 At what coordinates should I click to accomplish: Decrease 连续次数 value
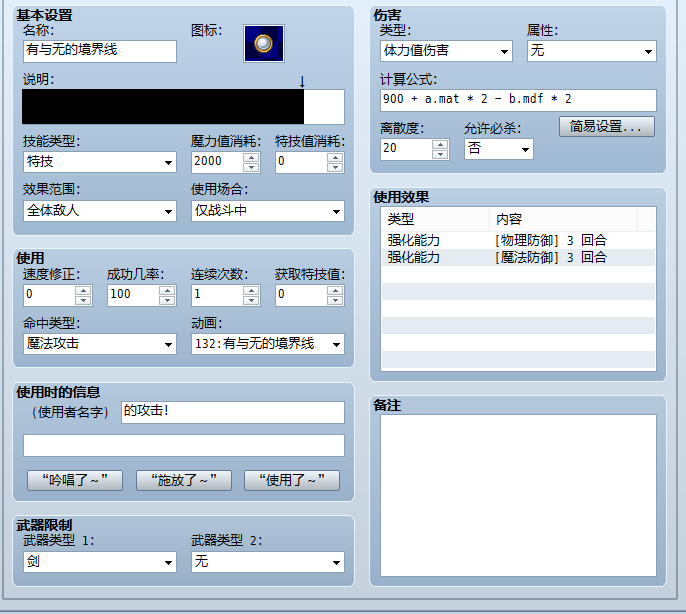251,300
